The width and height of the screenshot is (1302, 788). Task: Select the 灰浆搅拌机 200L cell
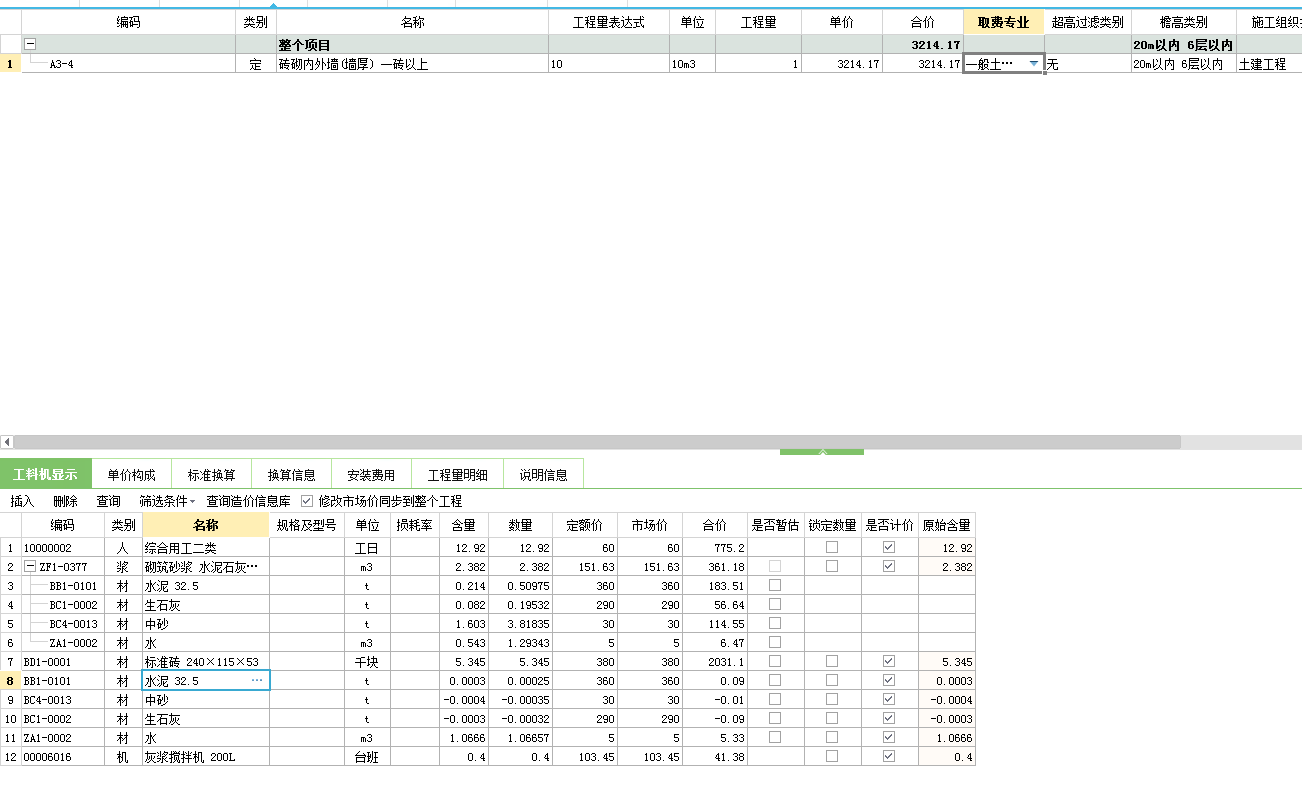[x=206, y=757]
